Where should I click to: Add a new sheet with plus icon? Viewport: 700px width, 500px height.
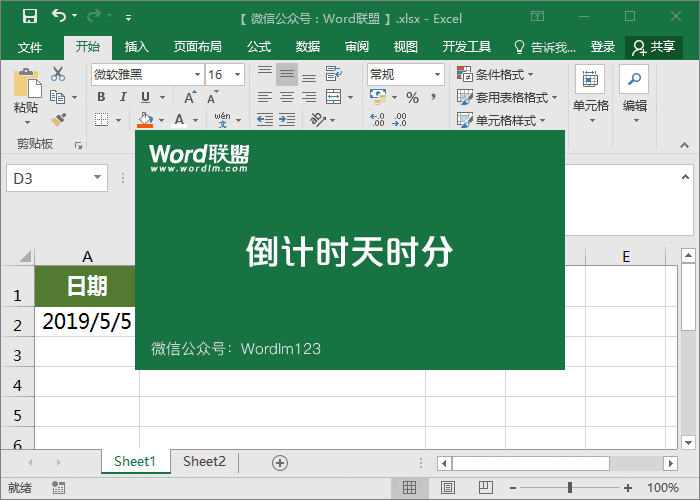[x=280, y=462]
